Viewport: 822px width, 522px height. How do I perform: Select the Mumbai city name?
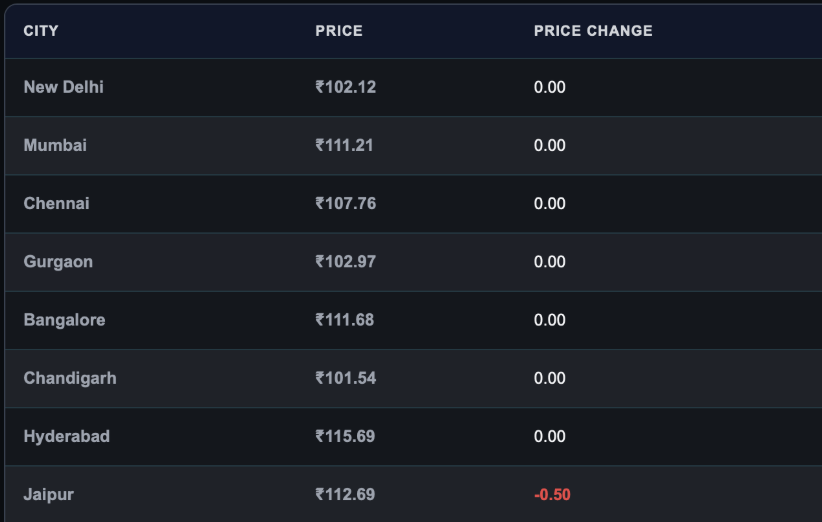pyautogui.click(x=55, y=145)
